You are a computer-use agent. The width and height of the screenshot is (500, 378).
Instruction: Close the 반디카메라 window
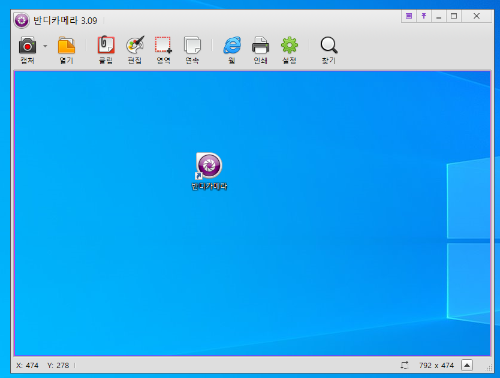pos(477,16)
